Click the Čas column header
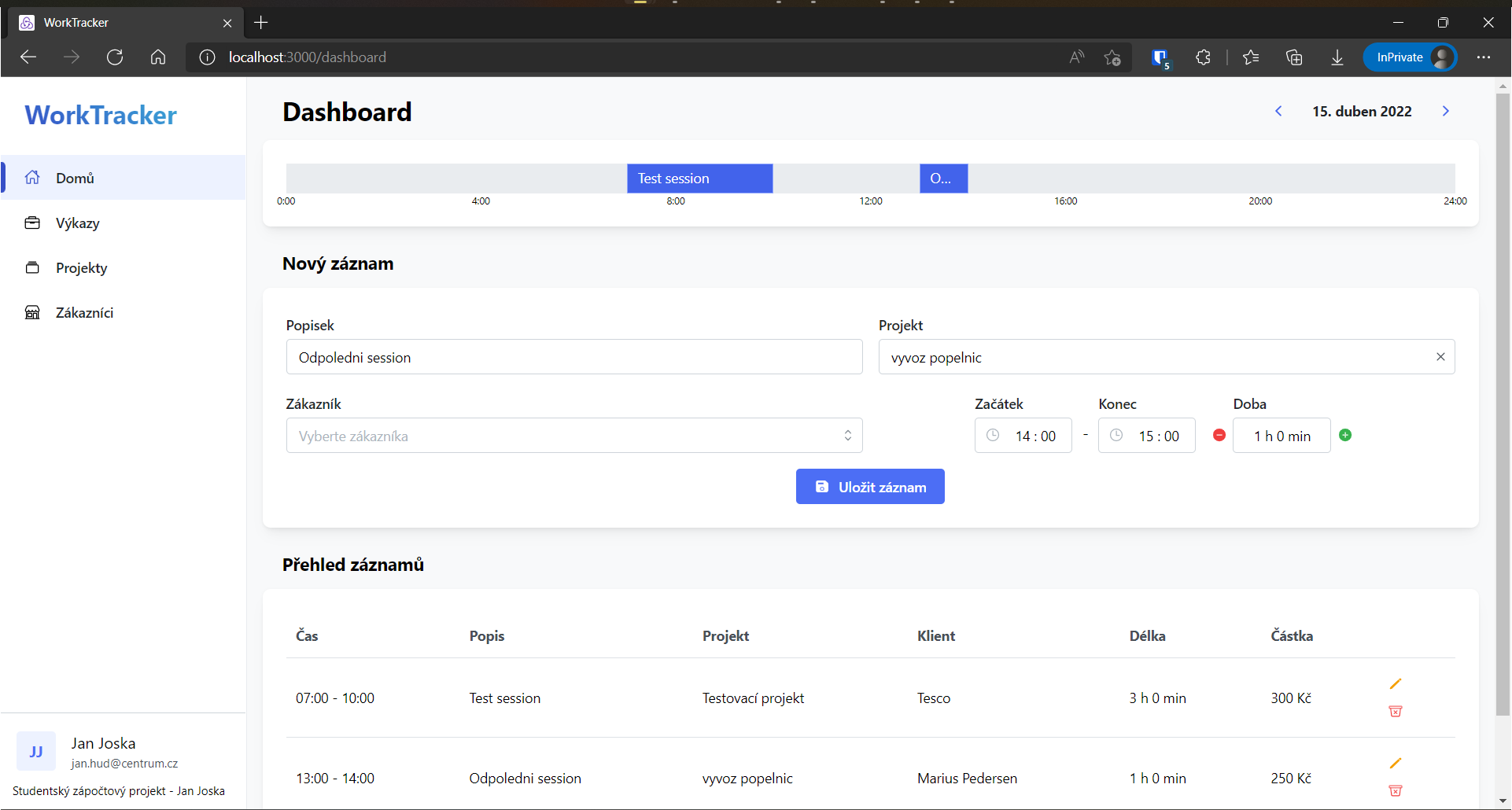The height and width of the screenshot is (810, 1512). 307,635
